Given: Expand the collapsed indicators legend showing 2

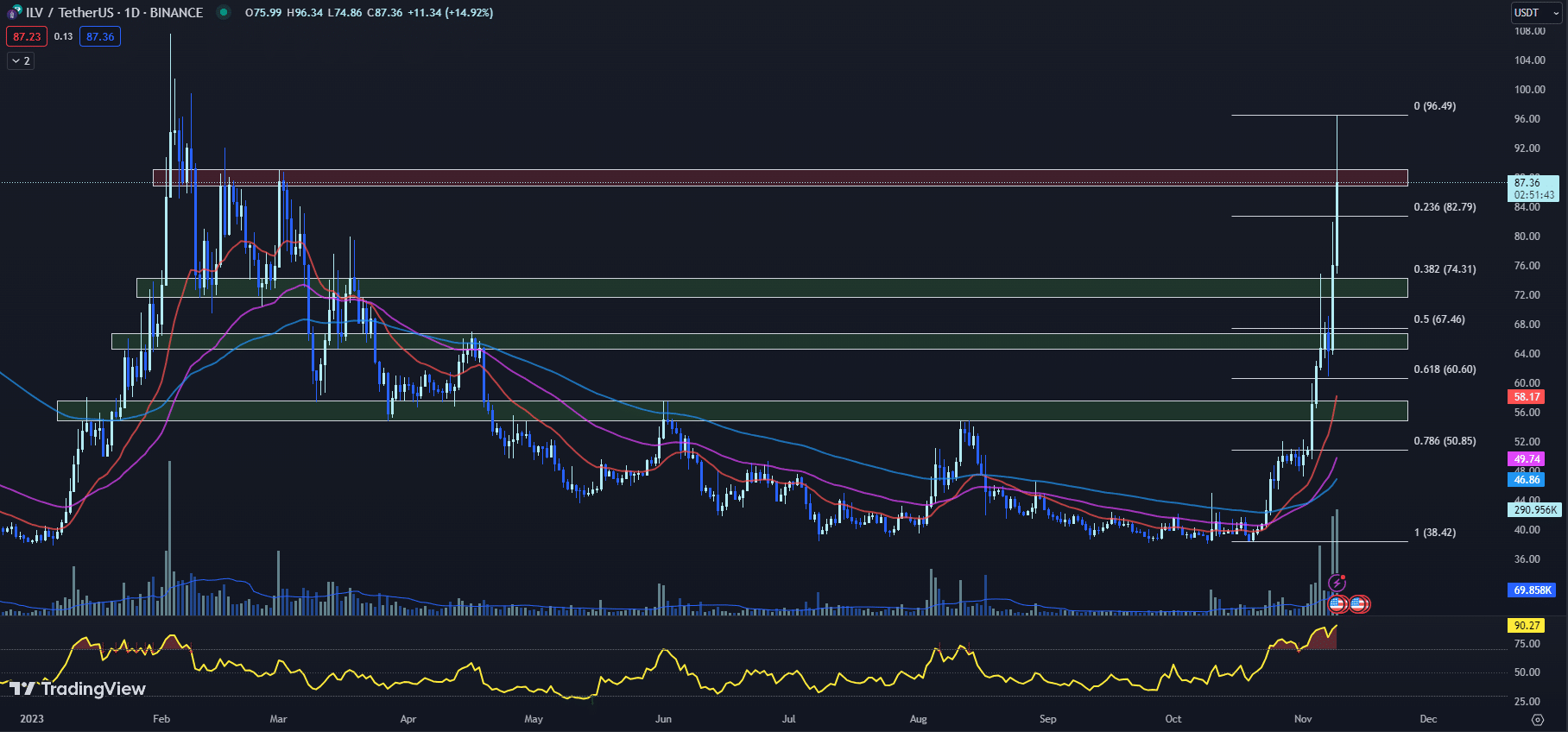Looking at the screenshot, I should [x=21, y=60].
